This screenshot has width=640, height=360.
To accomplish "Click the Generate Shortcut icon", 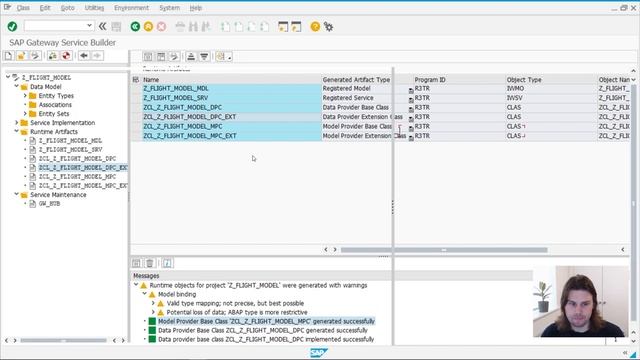I will click(296, 27).
